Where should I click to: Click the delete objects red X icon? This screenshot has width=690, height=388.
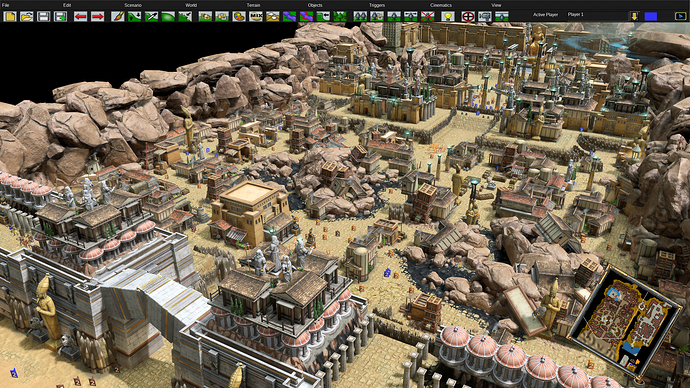click(428, 17)
